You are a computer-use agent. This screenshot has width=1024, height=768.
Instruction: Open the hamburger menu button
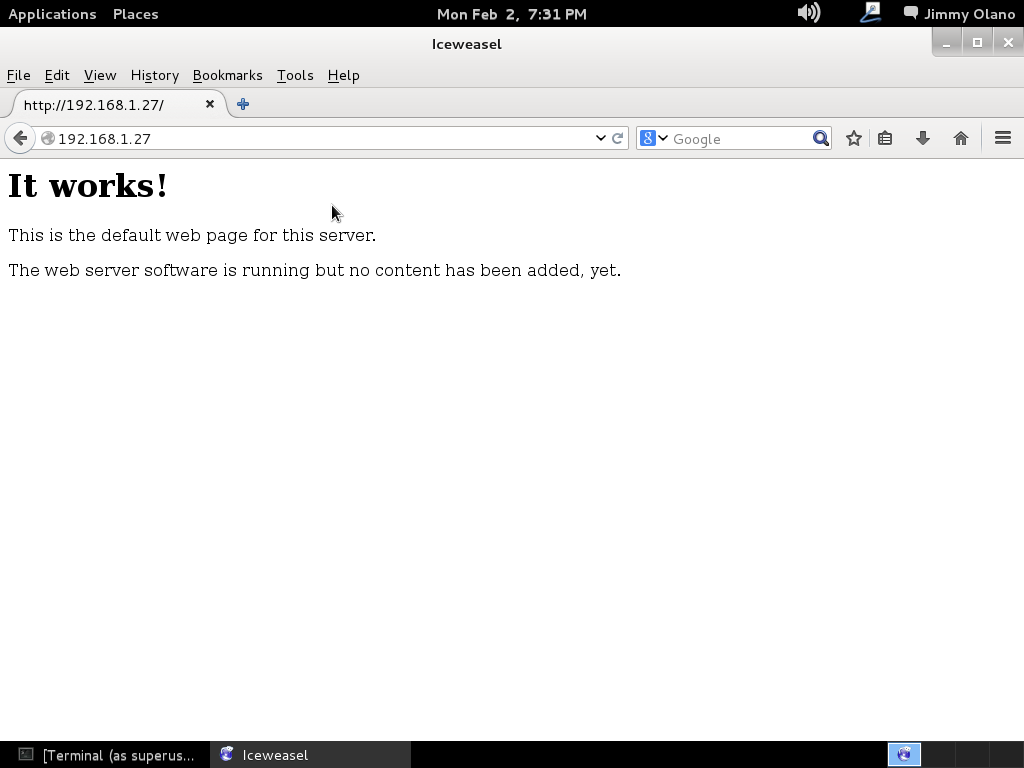(1002, 138)
